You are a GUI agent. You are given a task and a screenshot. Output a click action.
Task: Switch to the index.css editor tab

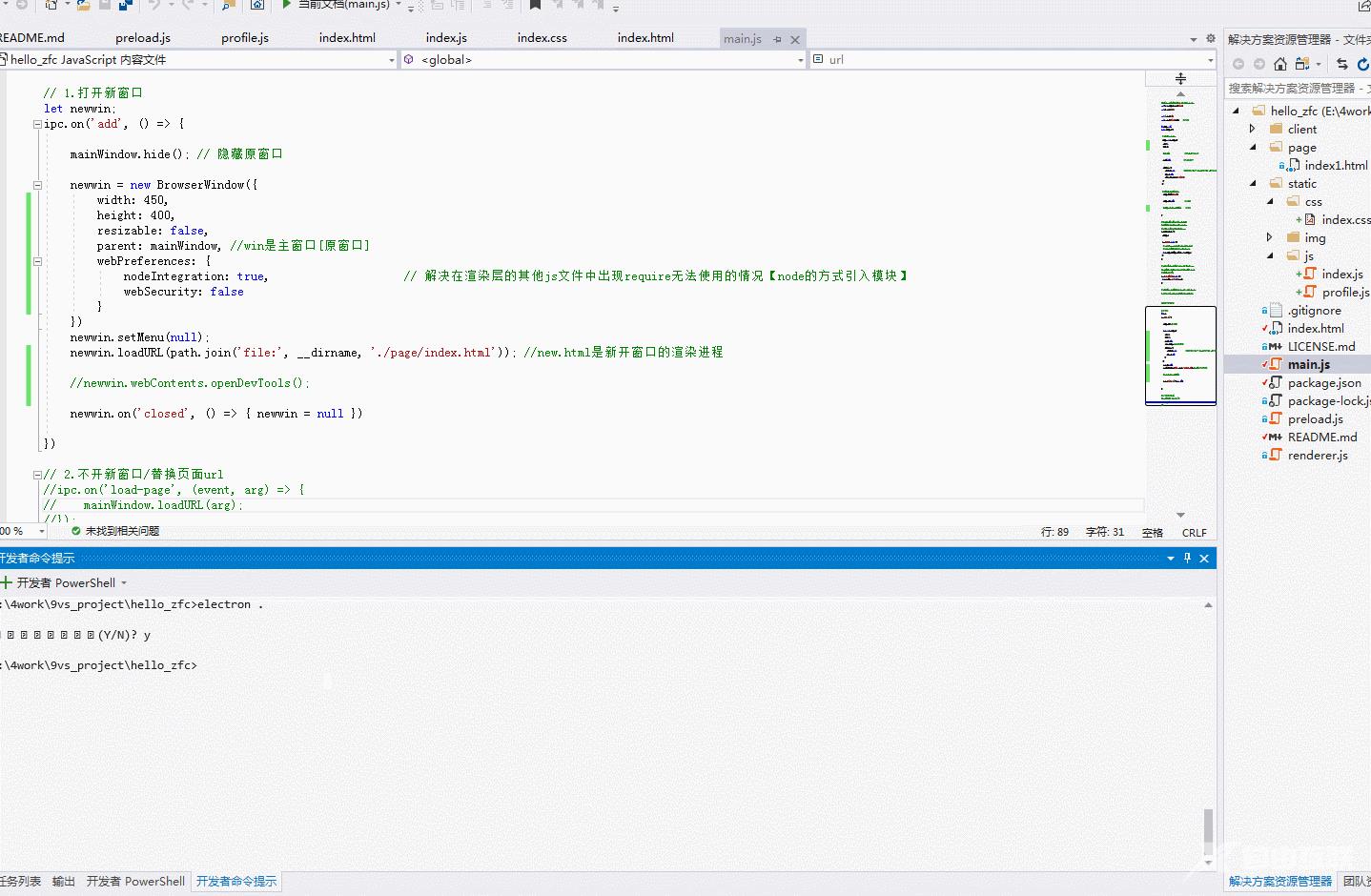542,38
